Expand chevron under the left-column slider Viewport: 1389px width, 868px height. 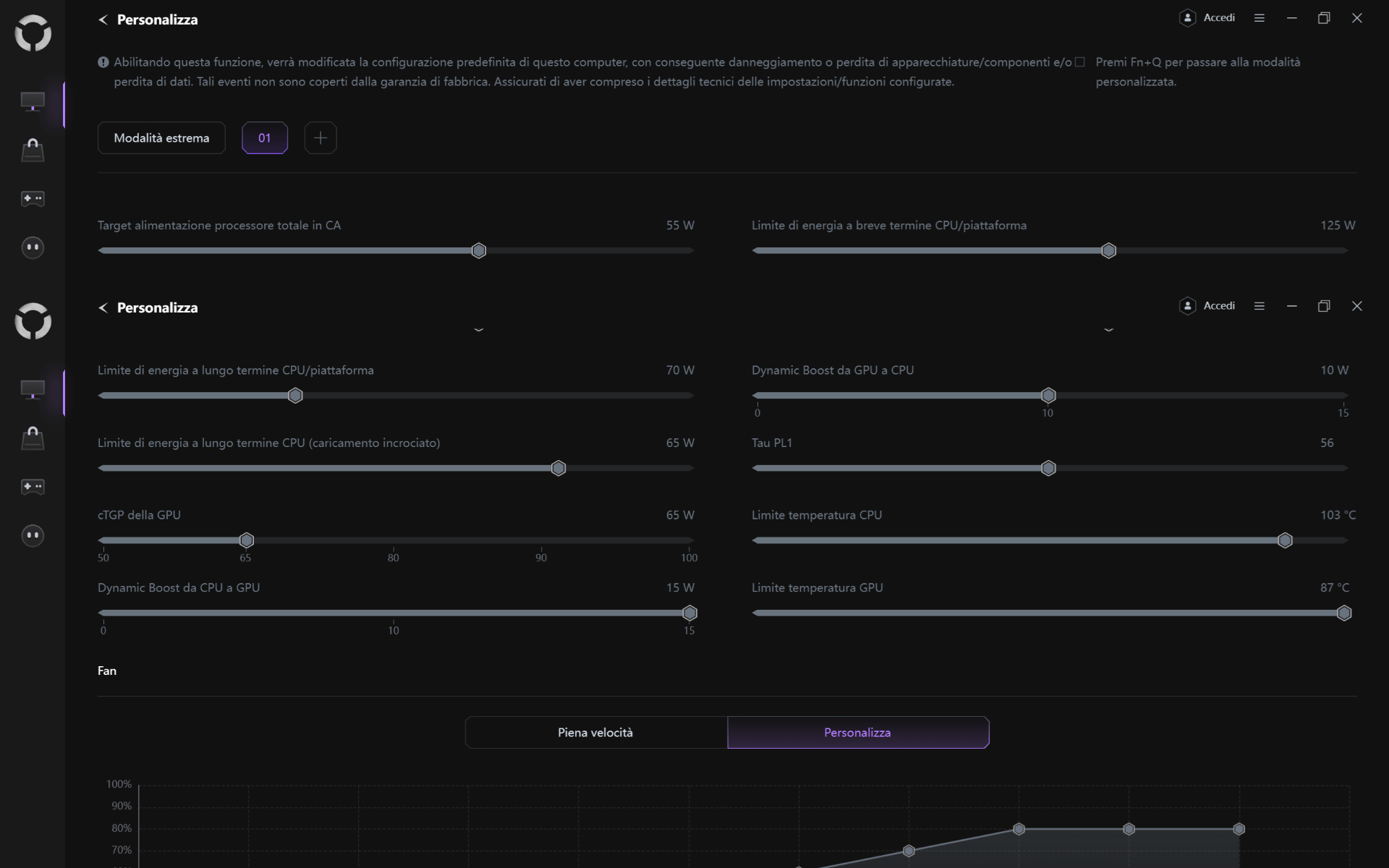tap(478, 330)
